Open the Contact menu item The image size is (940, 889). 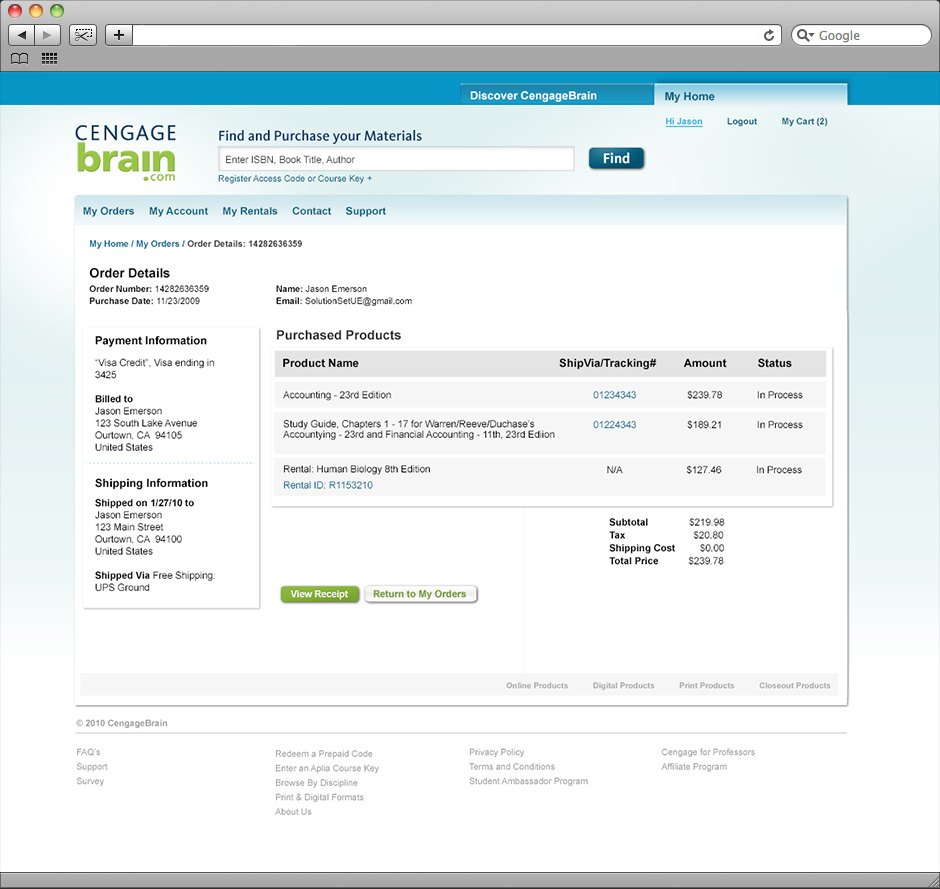click(x=312, y=211)
